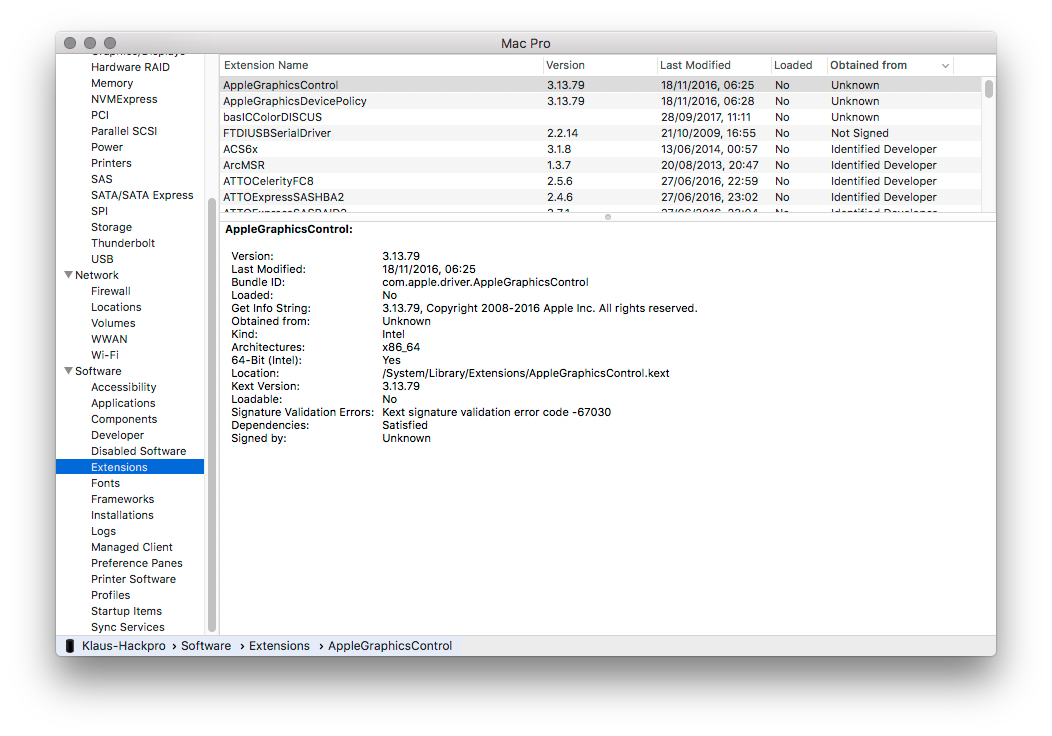
Task: Click the Bundle ID value text
Action: [x=485, y=282]
